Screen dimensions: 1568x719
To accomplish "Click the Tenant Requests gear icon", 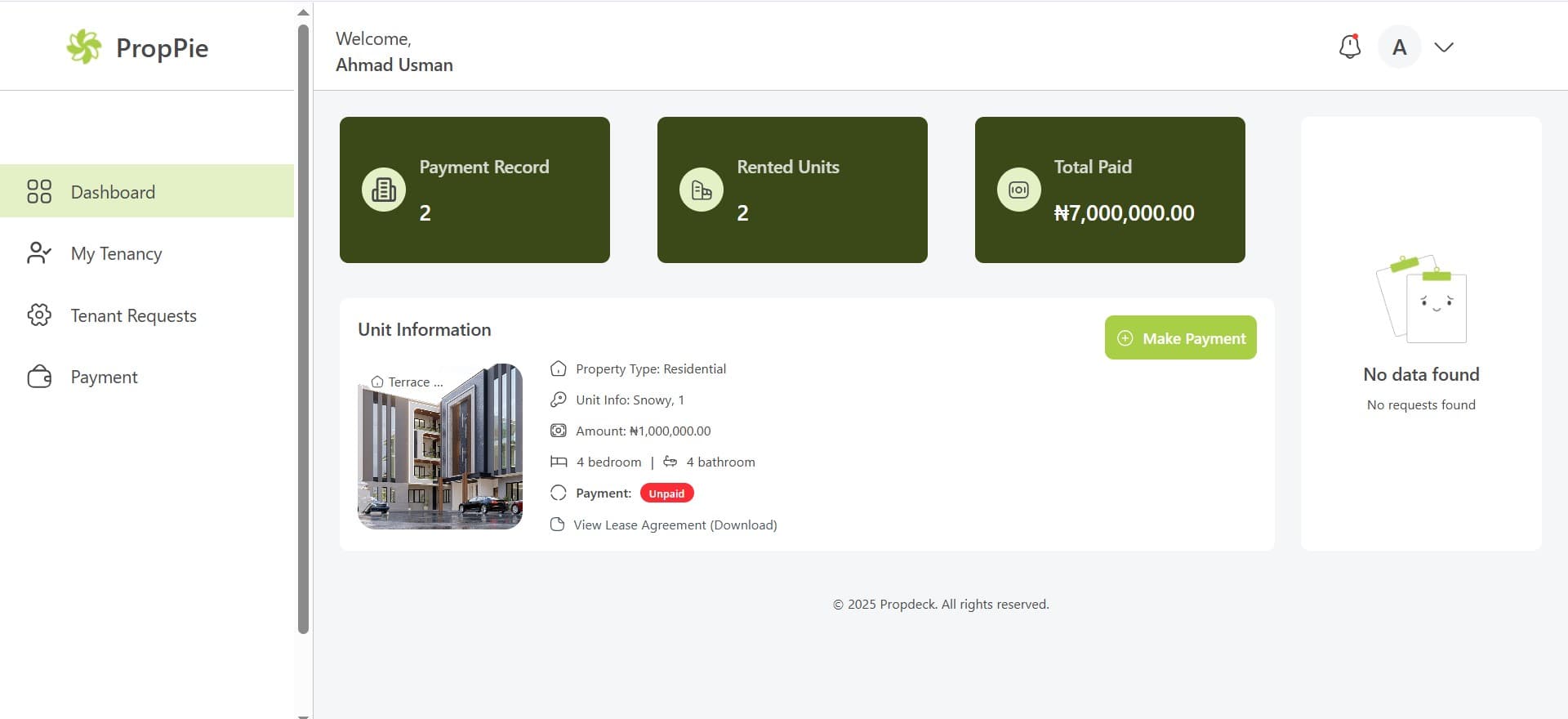I will (39, 315).
